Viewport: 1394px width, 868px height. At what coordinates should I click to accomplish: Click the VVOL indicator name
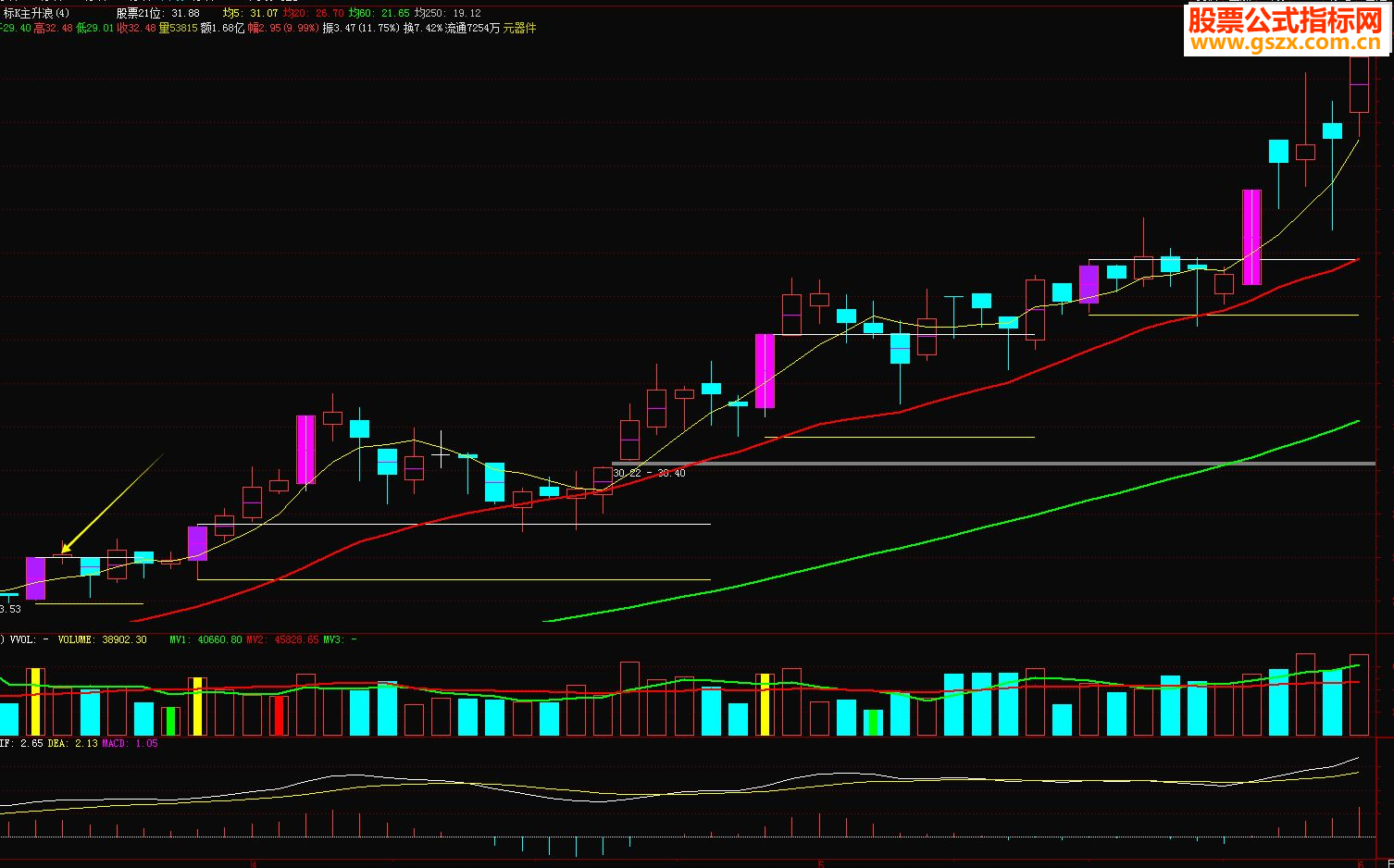point(22,639)
